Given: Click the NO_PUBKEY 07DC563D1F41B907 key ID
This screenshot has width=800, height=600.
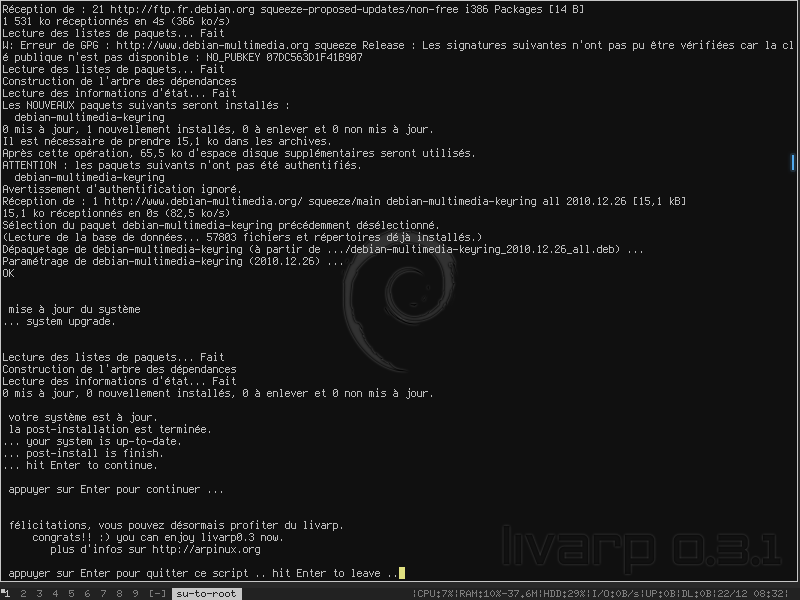Looking at the screenshot, I should 284,57.
